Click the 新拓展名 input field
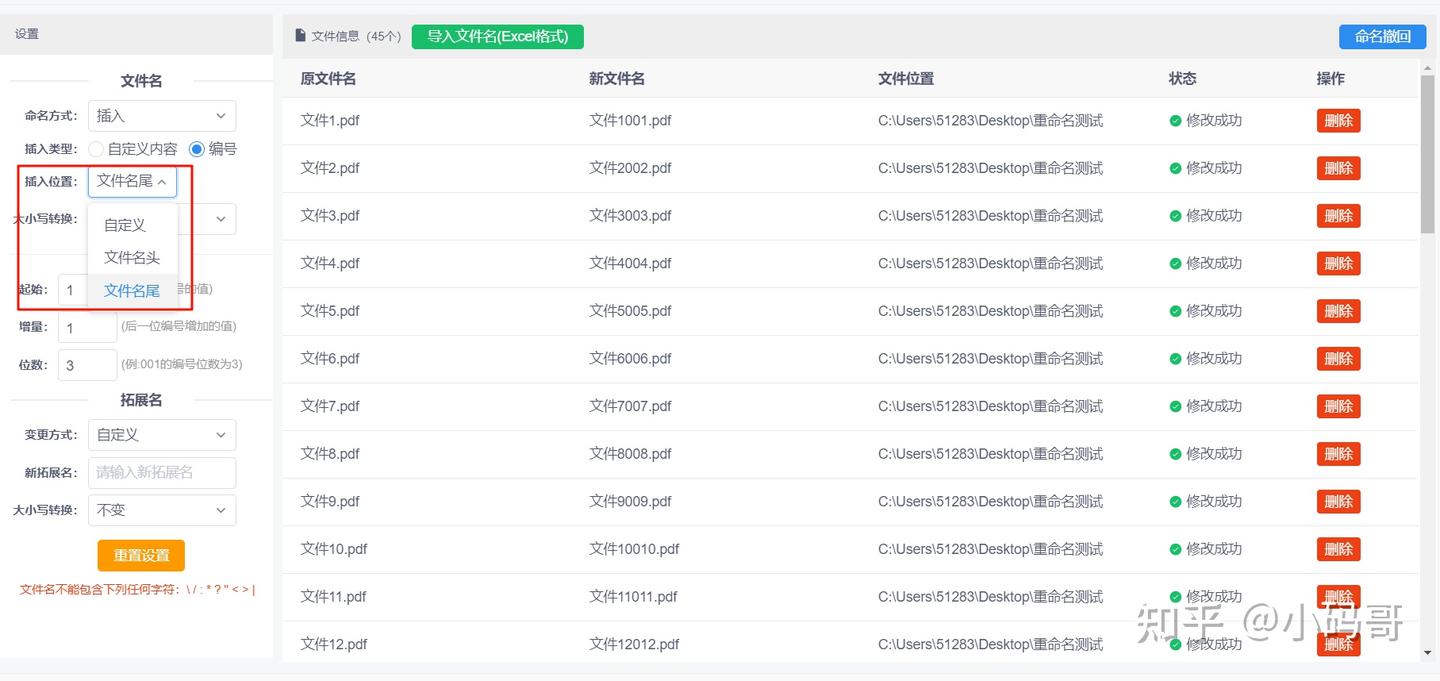1440x681 pixels. pos(162,473)
